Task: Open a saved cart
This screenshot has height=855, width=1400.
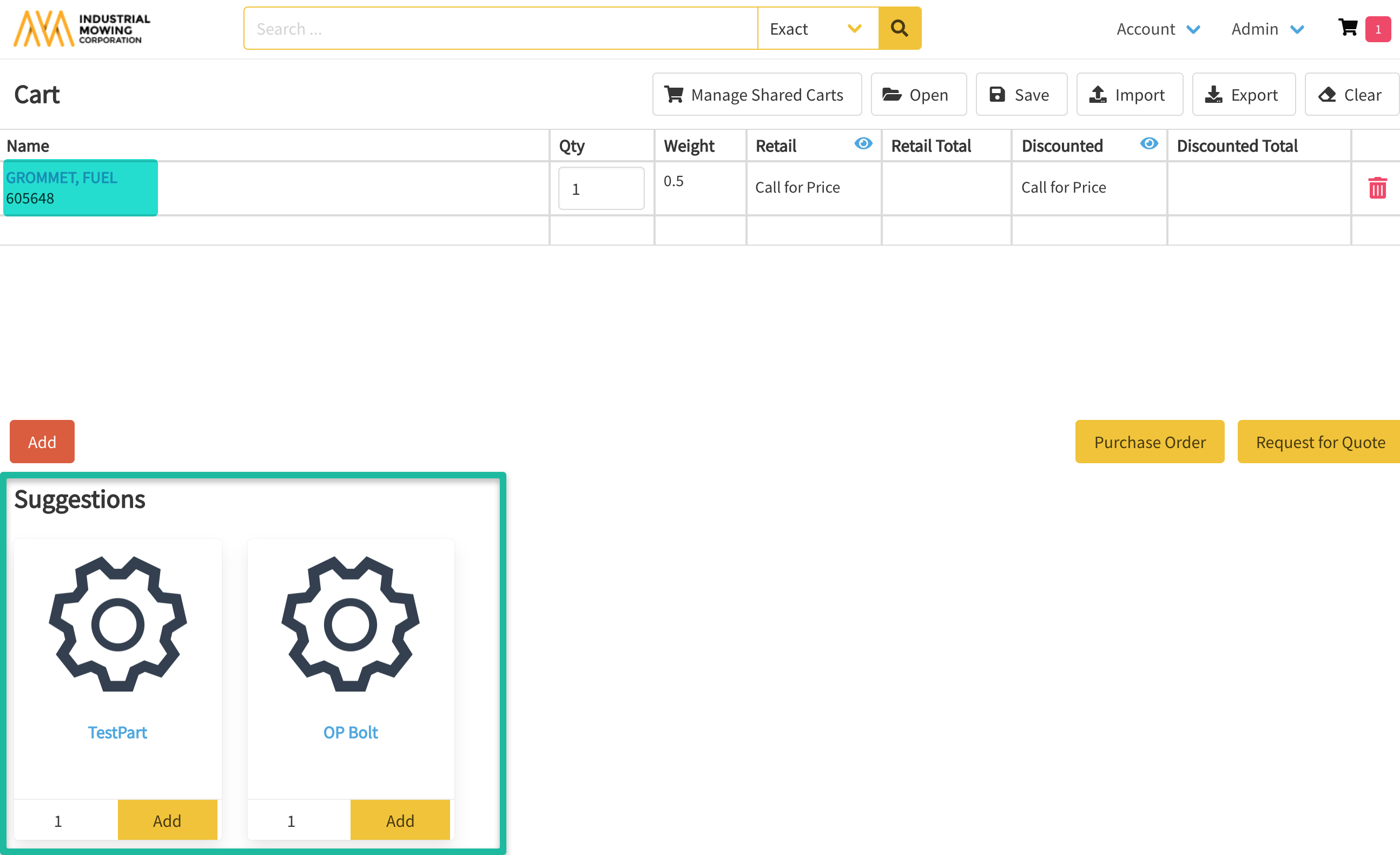Action: coord(917,94)
